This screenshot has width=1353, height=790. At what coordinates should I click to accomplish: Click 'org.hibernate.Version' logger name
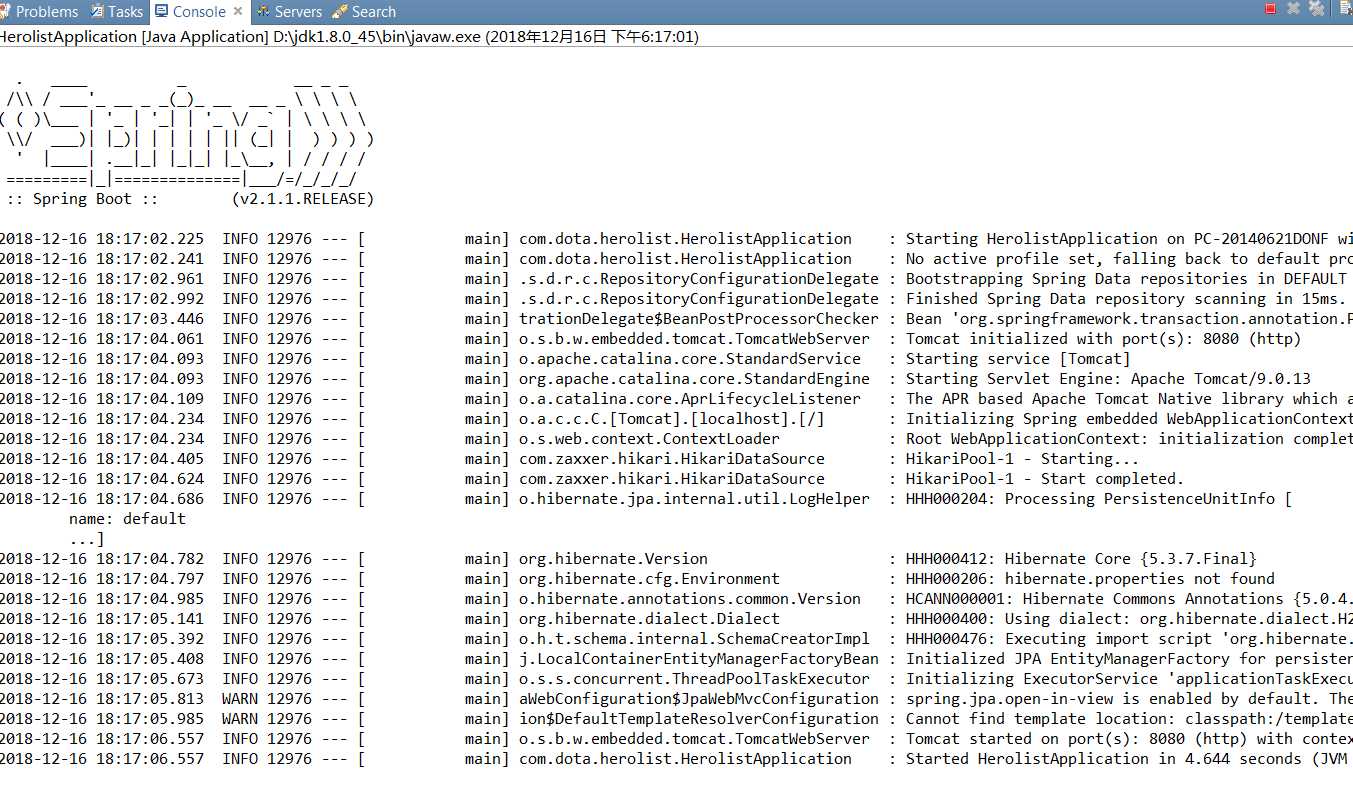(x=613, y=559)
